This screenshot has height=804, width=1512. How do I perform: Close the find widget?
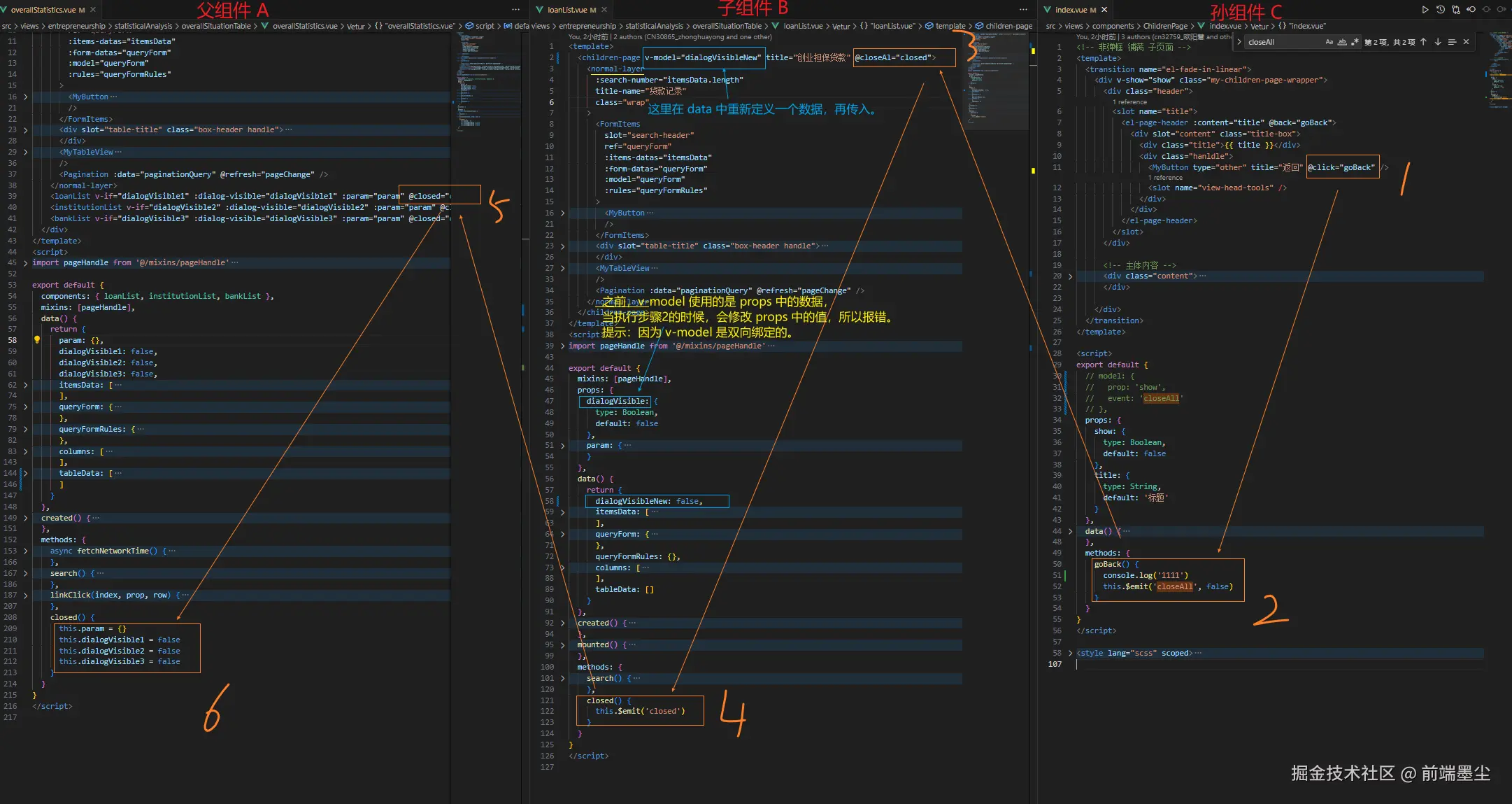(x=1467, y=42)
